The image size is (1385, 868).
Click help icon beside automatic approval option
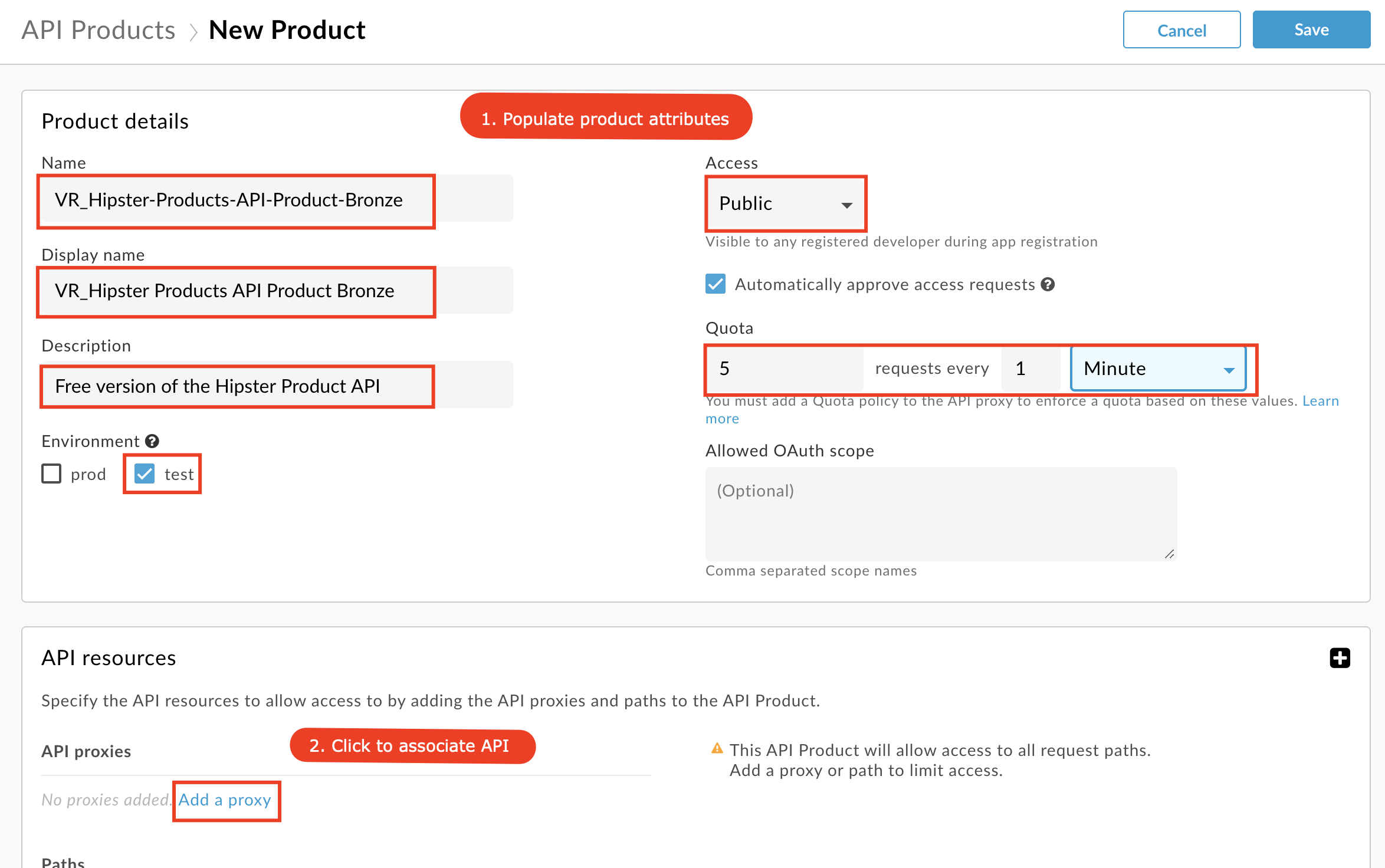[1048, 284]
